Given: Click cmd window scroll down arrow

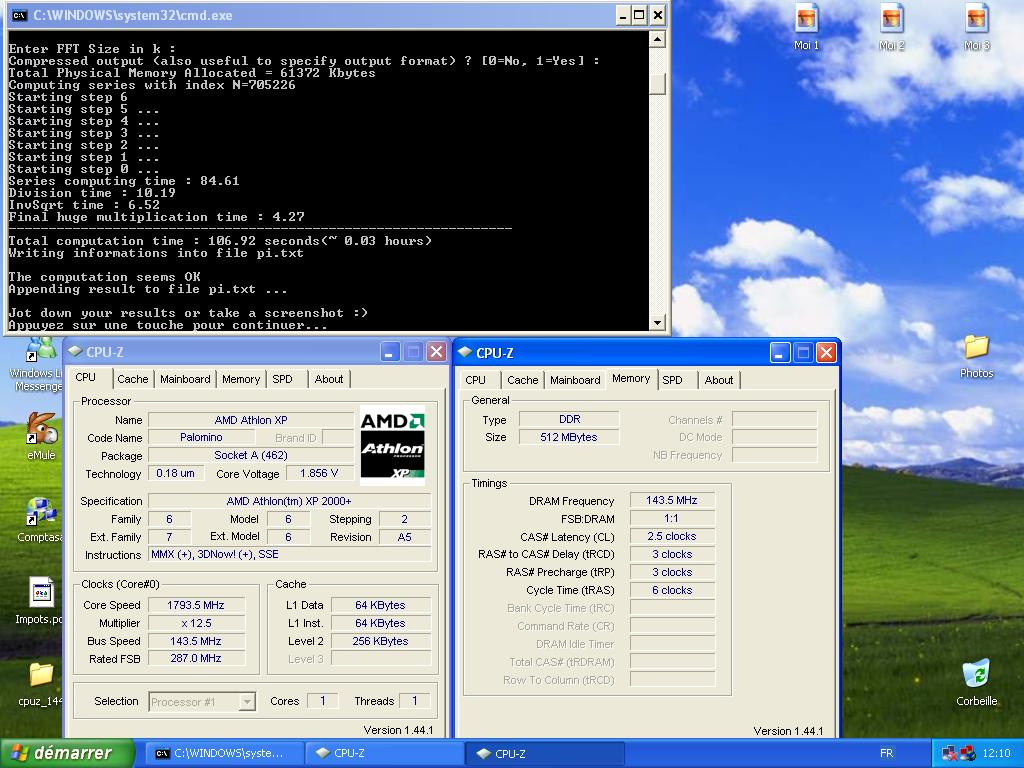Looking at the screenshot, I should click(x=658, y=323).
